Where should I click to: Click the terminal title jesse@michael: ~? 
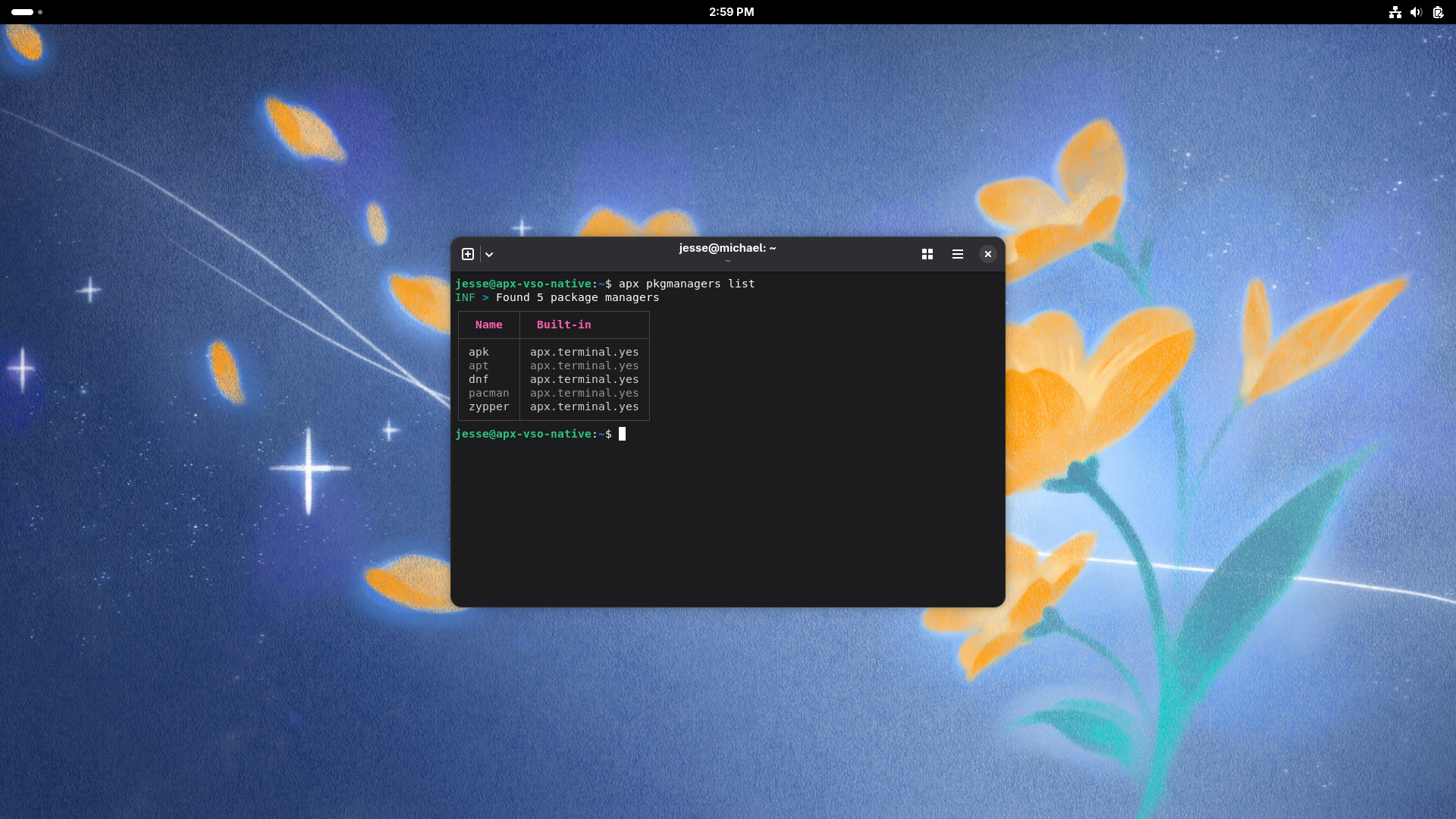click(x=727, y=248)
